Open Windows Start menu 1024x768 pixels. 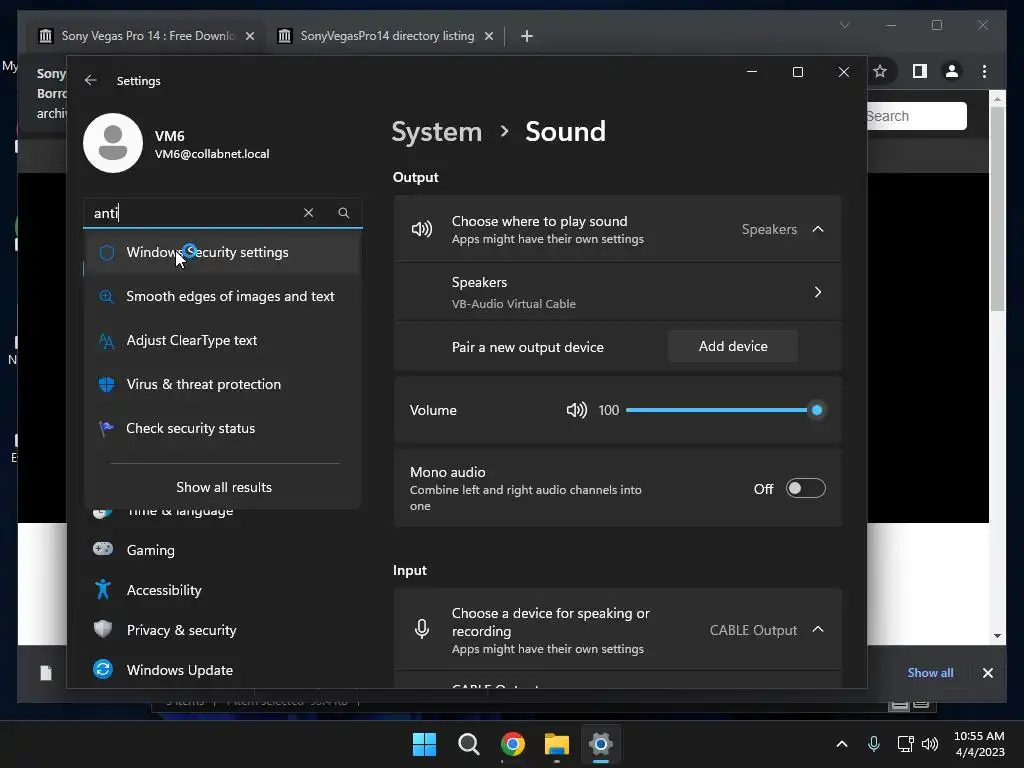click(x=424, y=744)
